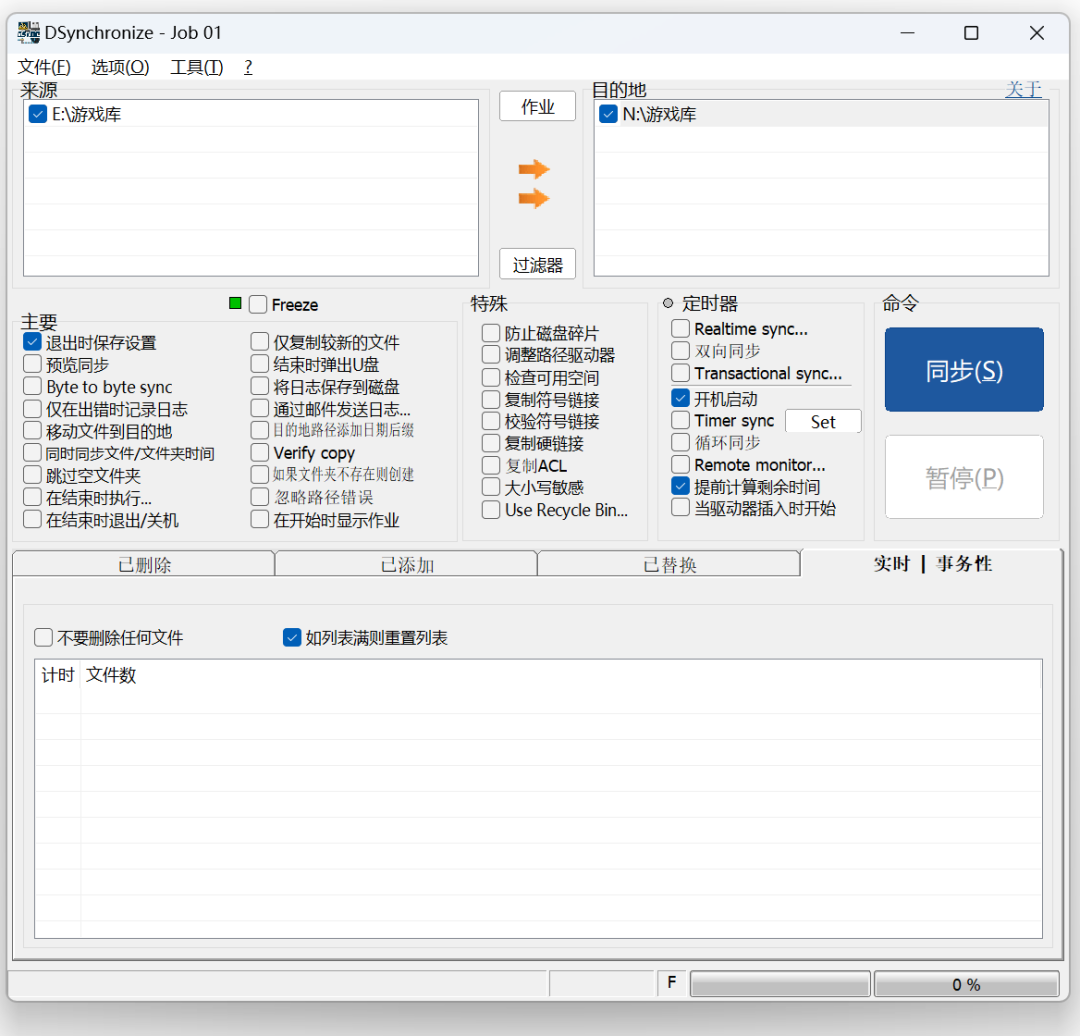Image resolution: width=1080 pixels, height=1036 pixels.
Task: Check Use Recycle Bin... option
Action: (491, 510)
